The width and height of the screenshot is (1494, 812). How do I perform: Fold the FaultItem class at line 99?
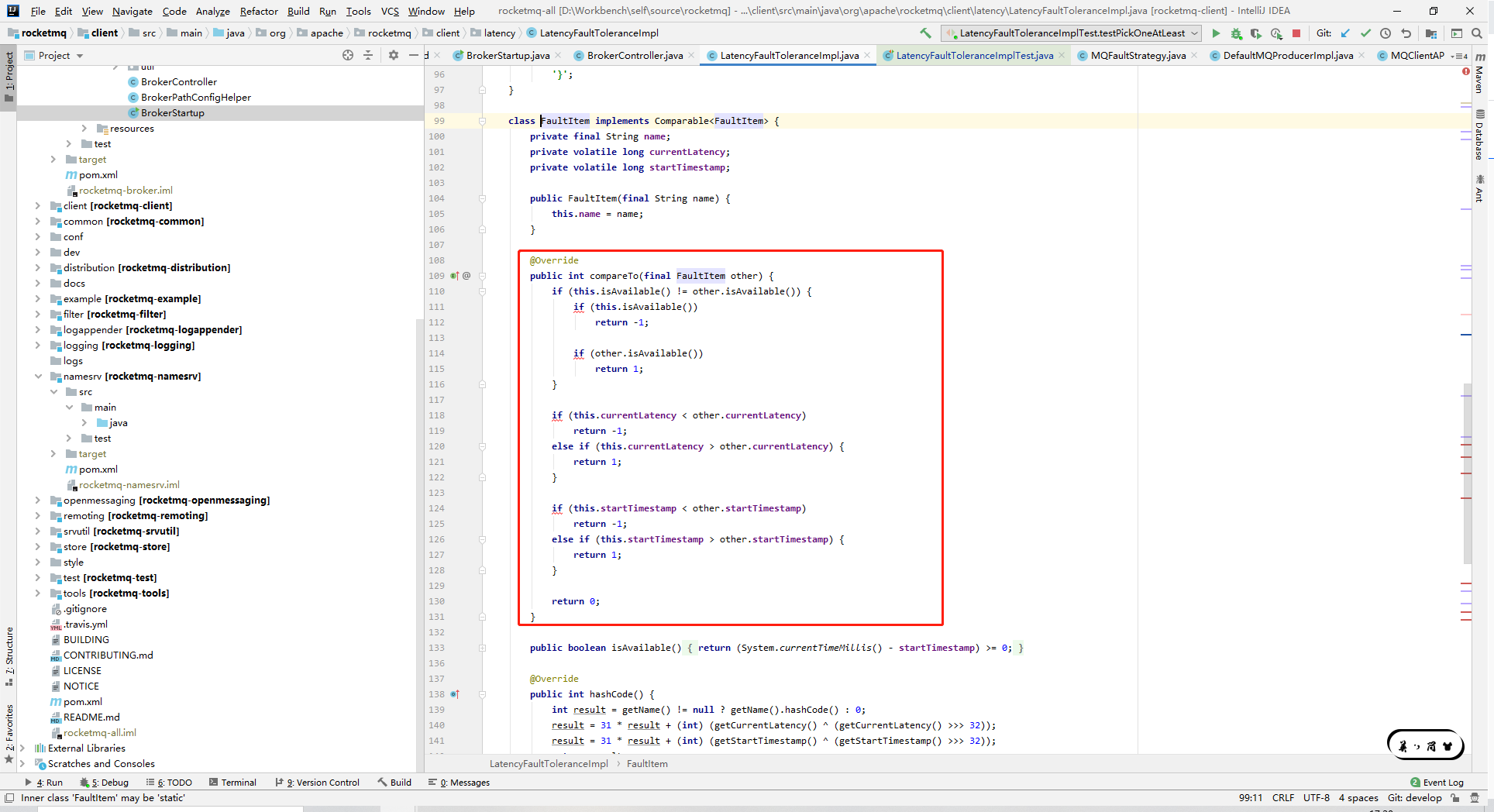pos(482,121)
